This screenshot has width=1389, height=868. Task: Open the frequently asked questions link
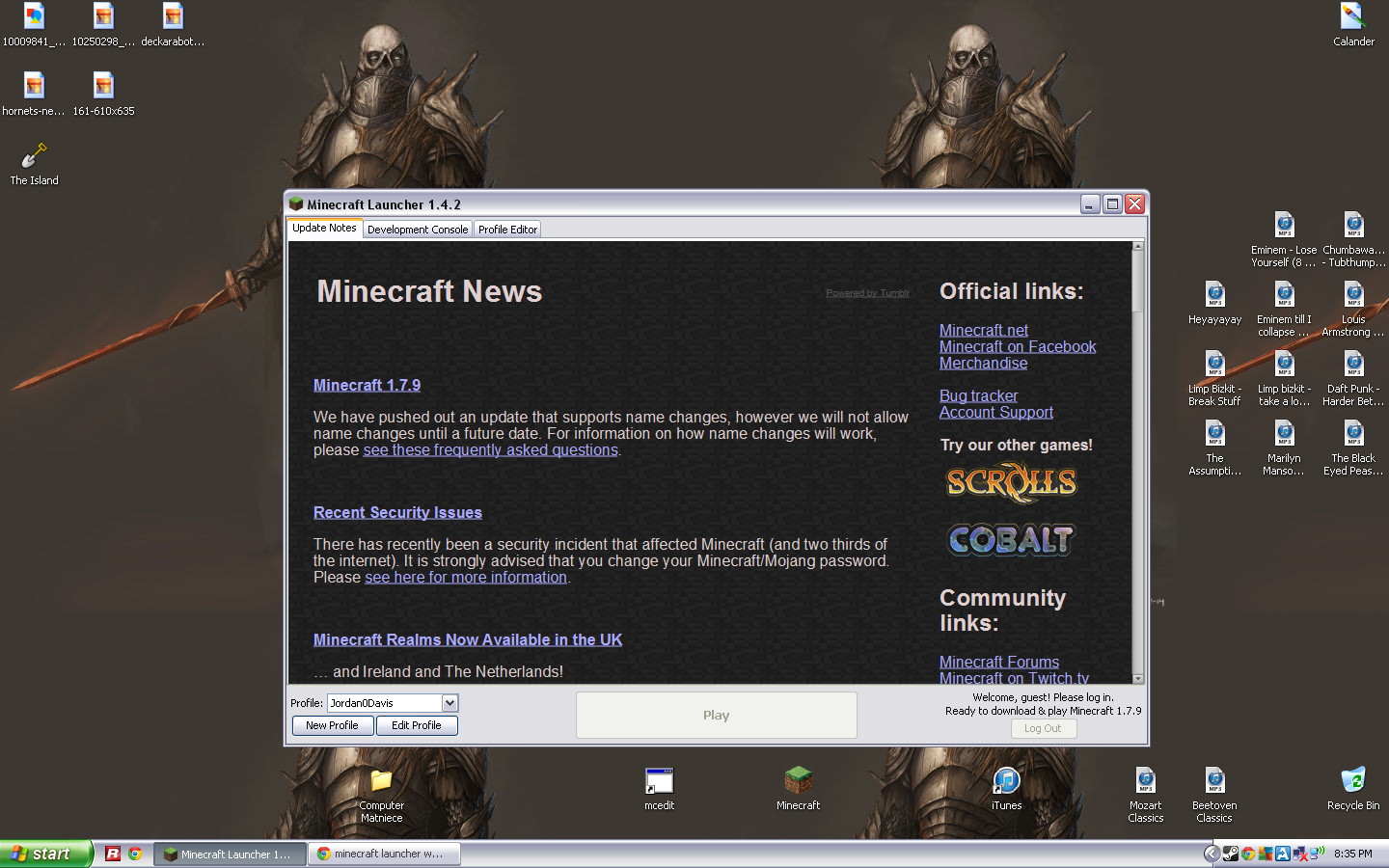[x=490, y=449]
